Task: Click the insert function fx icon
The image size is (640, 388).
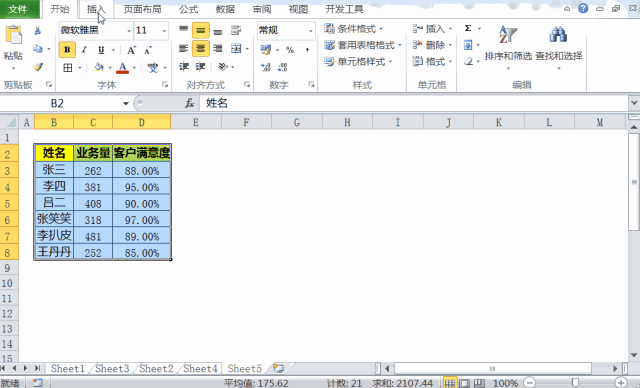Action: click(x=190, y=103)
